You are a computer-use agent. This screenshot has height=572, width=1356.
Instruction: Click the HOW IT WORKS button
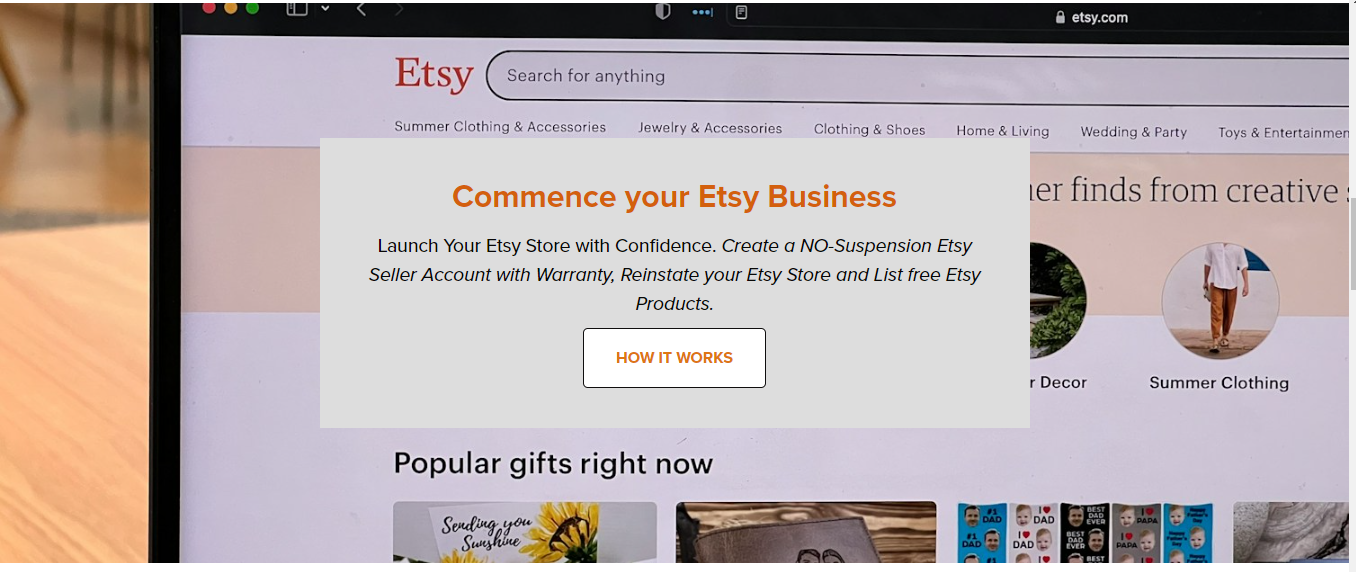[x=674, y=358]
